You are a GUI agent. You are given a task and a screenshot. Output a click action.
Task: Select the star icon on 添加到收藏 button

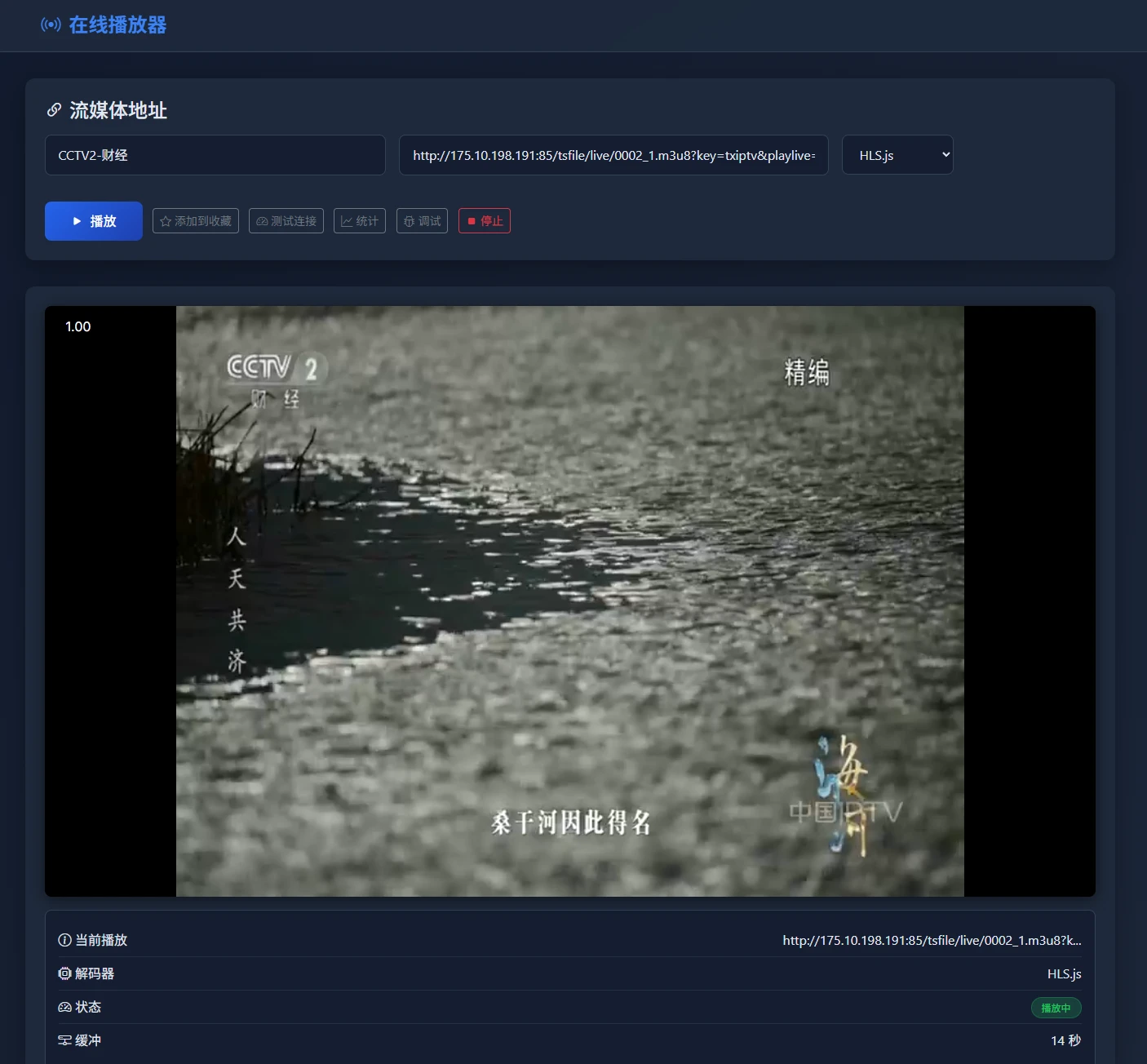pyautogui.click(x=166, y=220)
